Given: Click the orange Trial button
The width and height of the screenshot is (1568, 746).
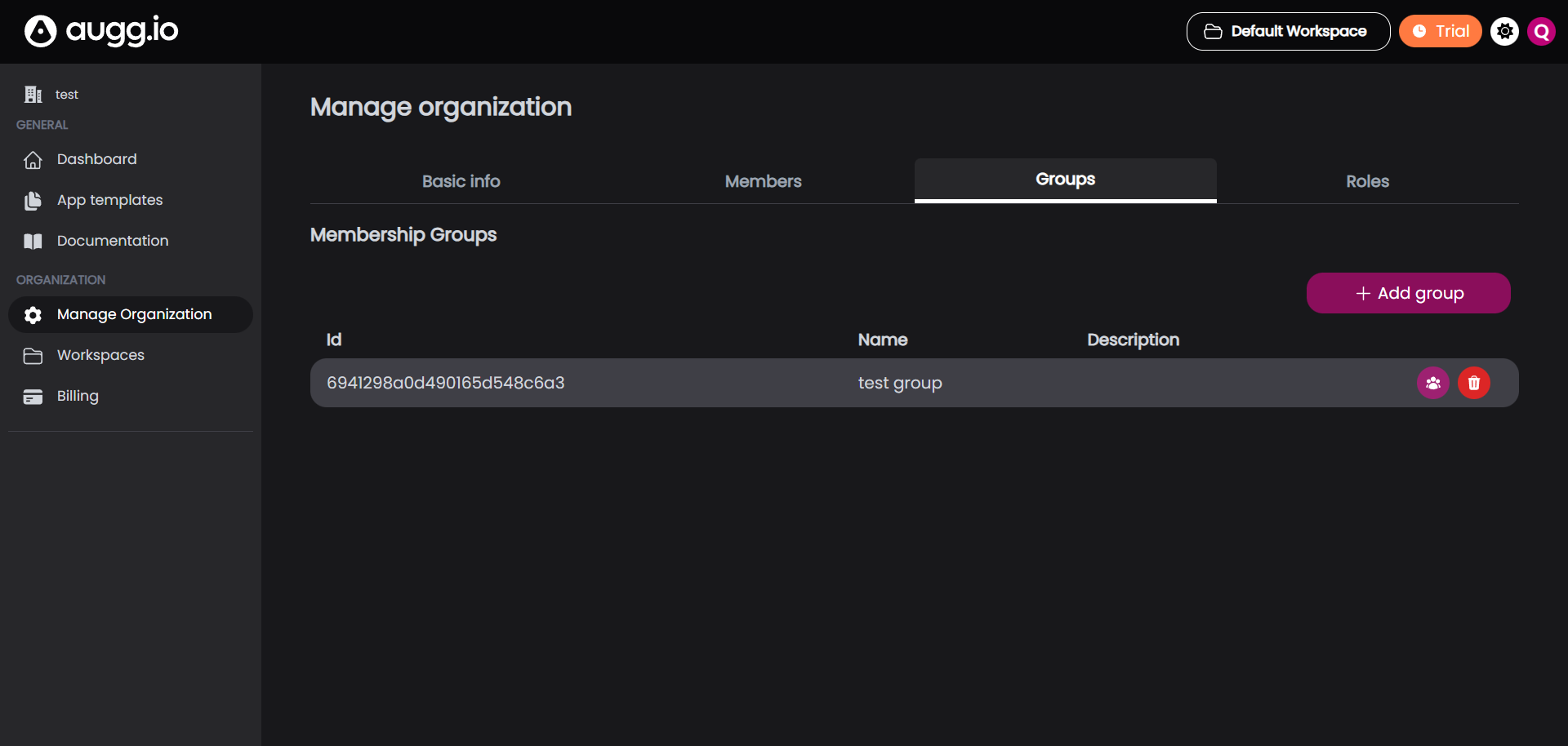Looking at the screenshot, I should tap(1440, 32).
